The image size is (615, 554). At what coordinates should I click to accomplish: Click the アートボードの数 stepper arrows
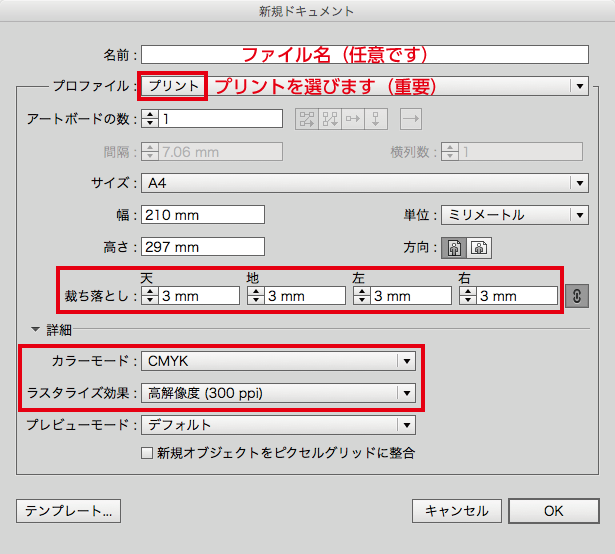[x=150, y=118]
